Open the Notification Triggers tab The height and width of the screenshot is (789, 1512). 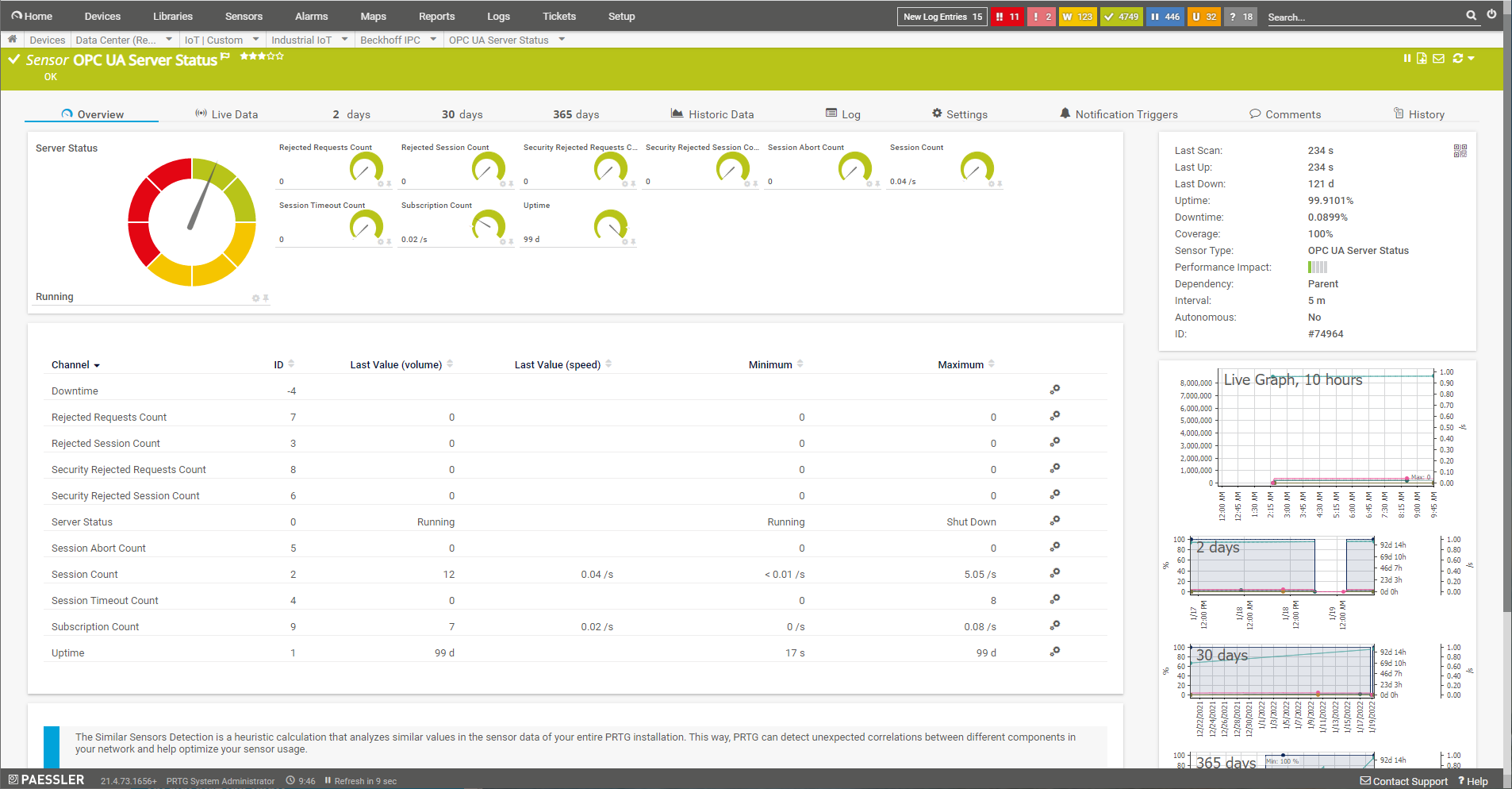1119,114
